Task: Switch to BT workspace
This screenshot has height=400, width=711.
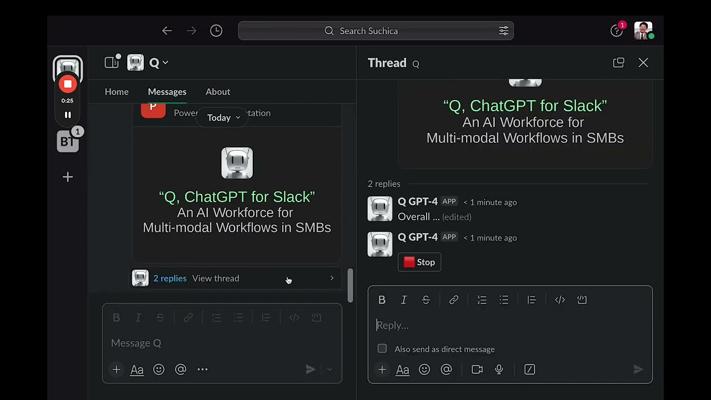Action: pos(68,141)
